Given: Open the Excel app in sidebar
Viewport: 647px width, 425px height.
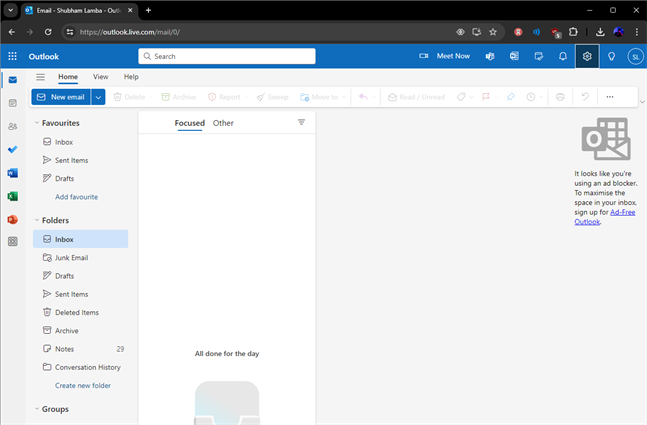Looking at the screenshot, I should pos(12,196).
